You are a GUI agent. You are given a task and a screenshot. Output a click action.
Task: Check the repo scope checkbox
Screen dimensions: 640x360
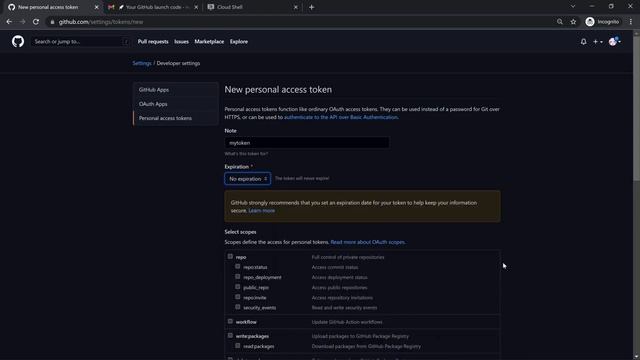tap(230, 256)
